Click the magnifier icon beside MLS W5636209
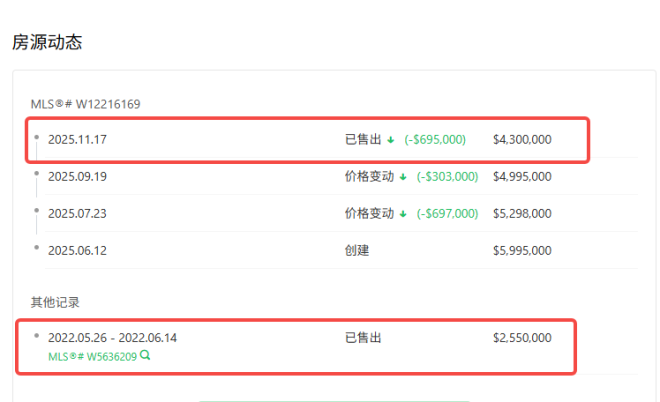This screenshot has height=402, width=660. pos(146,355)
